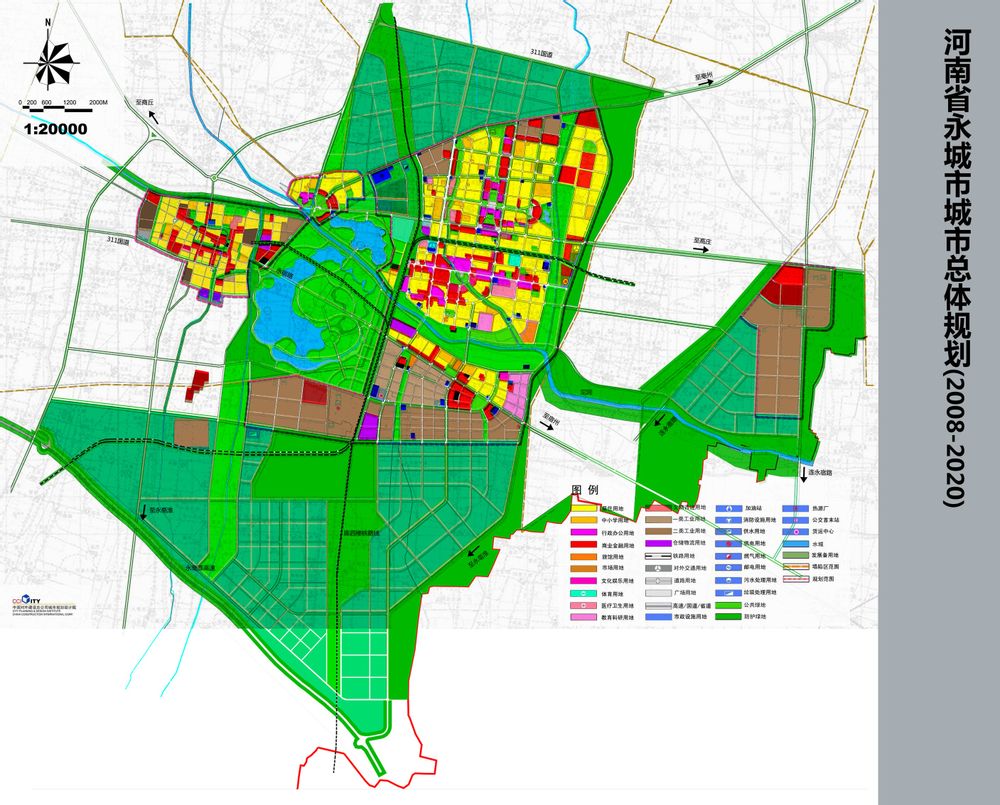Click the medical land (医疗卫生用地) legend icon

[585, 605]
